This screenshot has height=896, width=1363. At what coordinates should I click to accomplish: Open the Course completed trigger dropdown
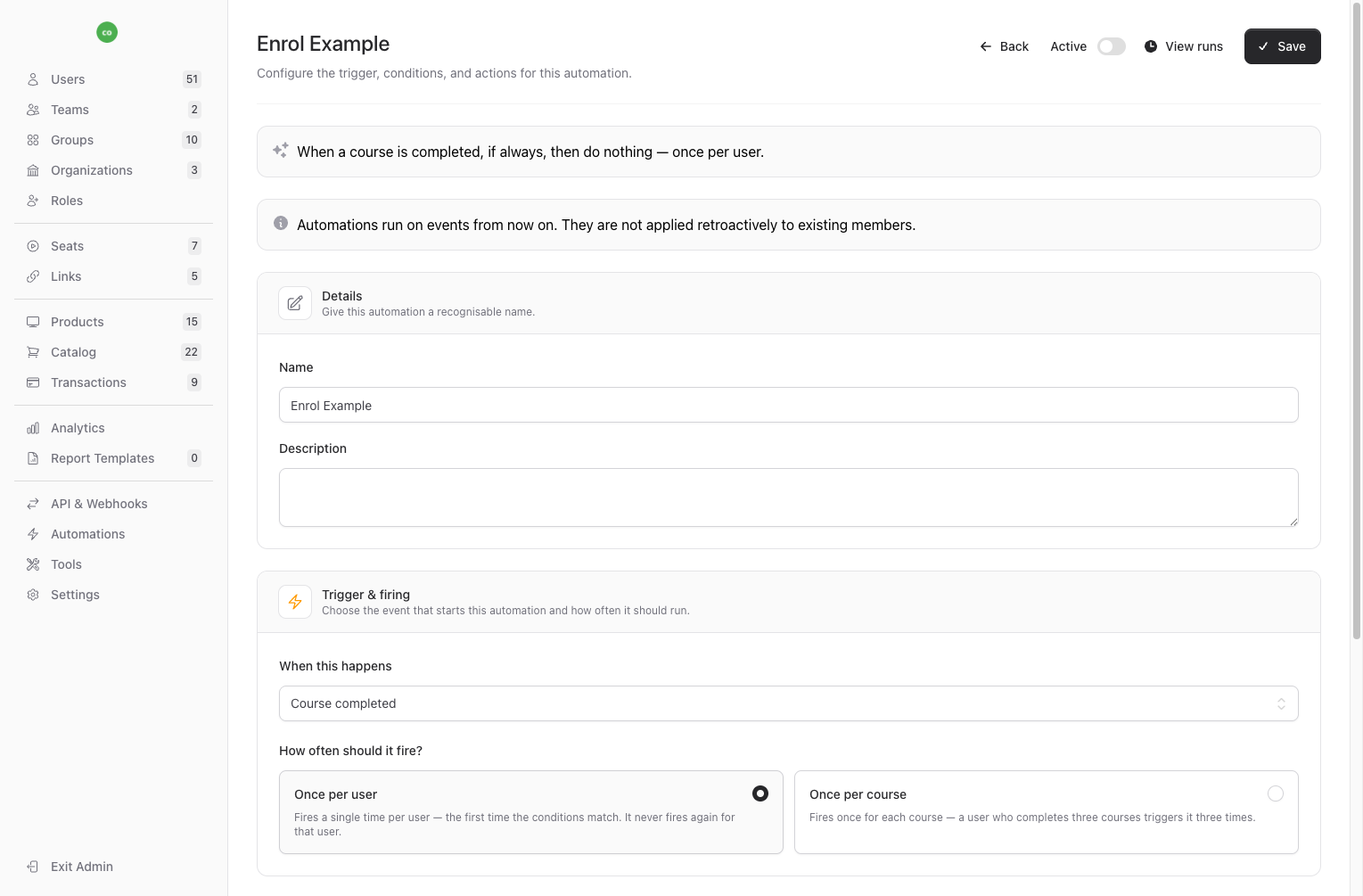(789, 703)
